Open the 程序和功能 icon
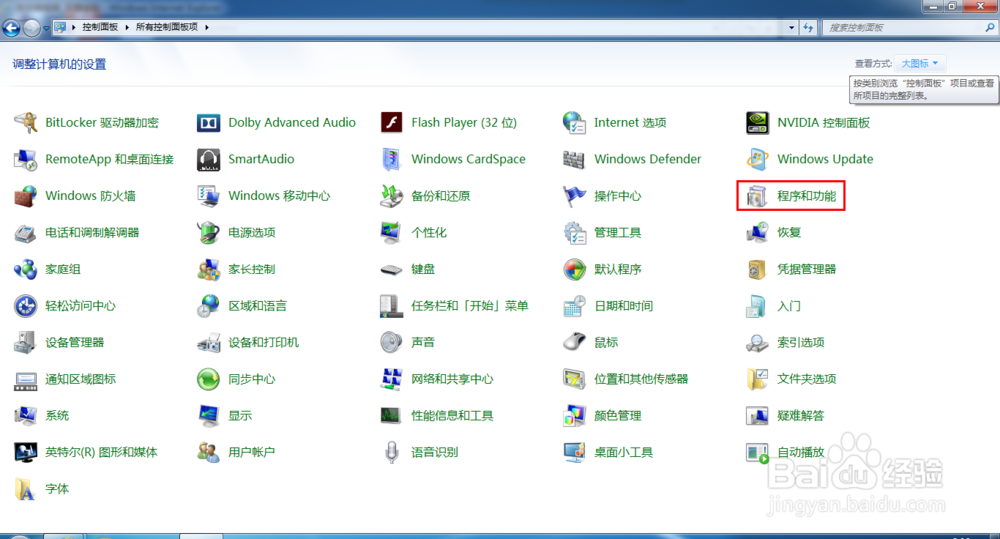Screen dimensions: 1000x539 click(757, 196)
